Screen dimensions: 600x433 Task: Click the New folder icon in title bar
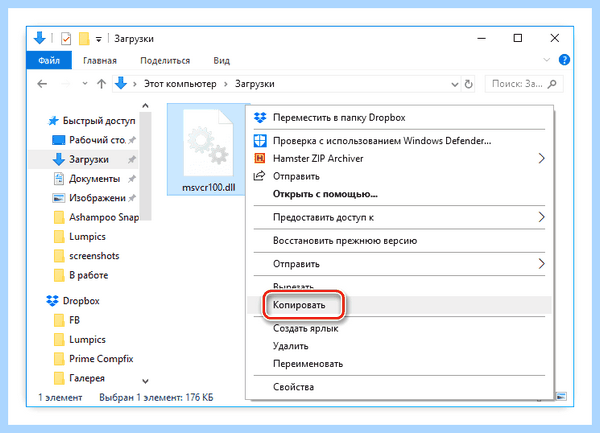84,39
